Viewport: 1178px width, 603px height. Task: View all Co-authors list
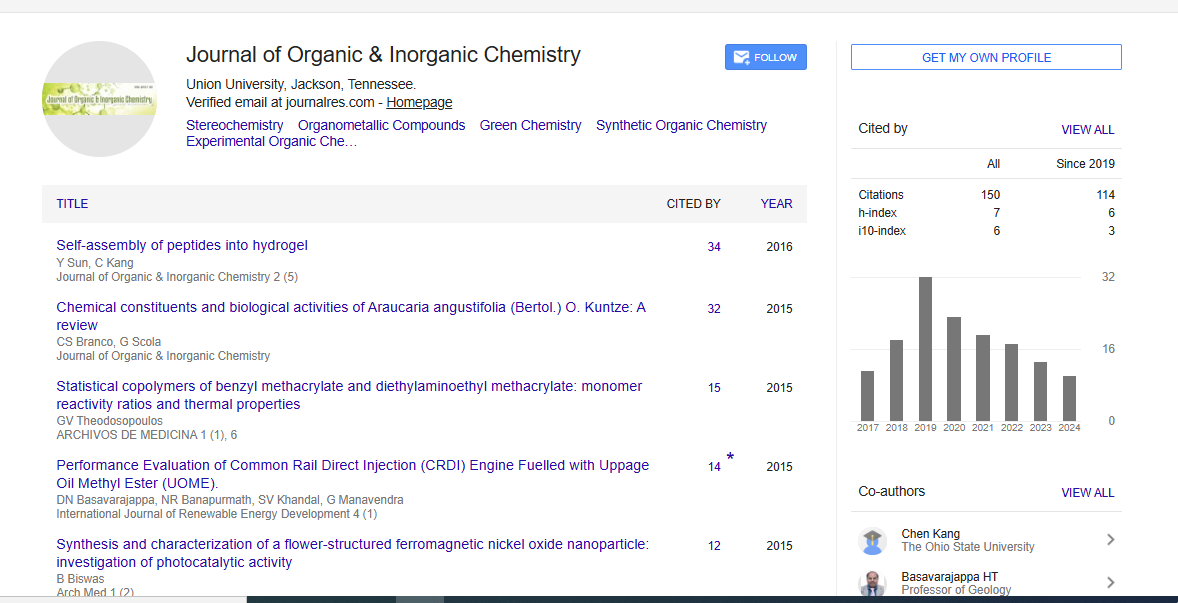coord(1087,493)
